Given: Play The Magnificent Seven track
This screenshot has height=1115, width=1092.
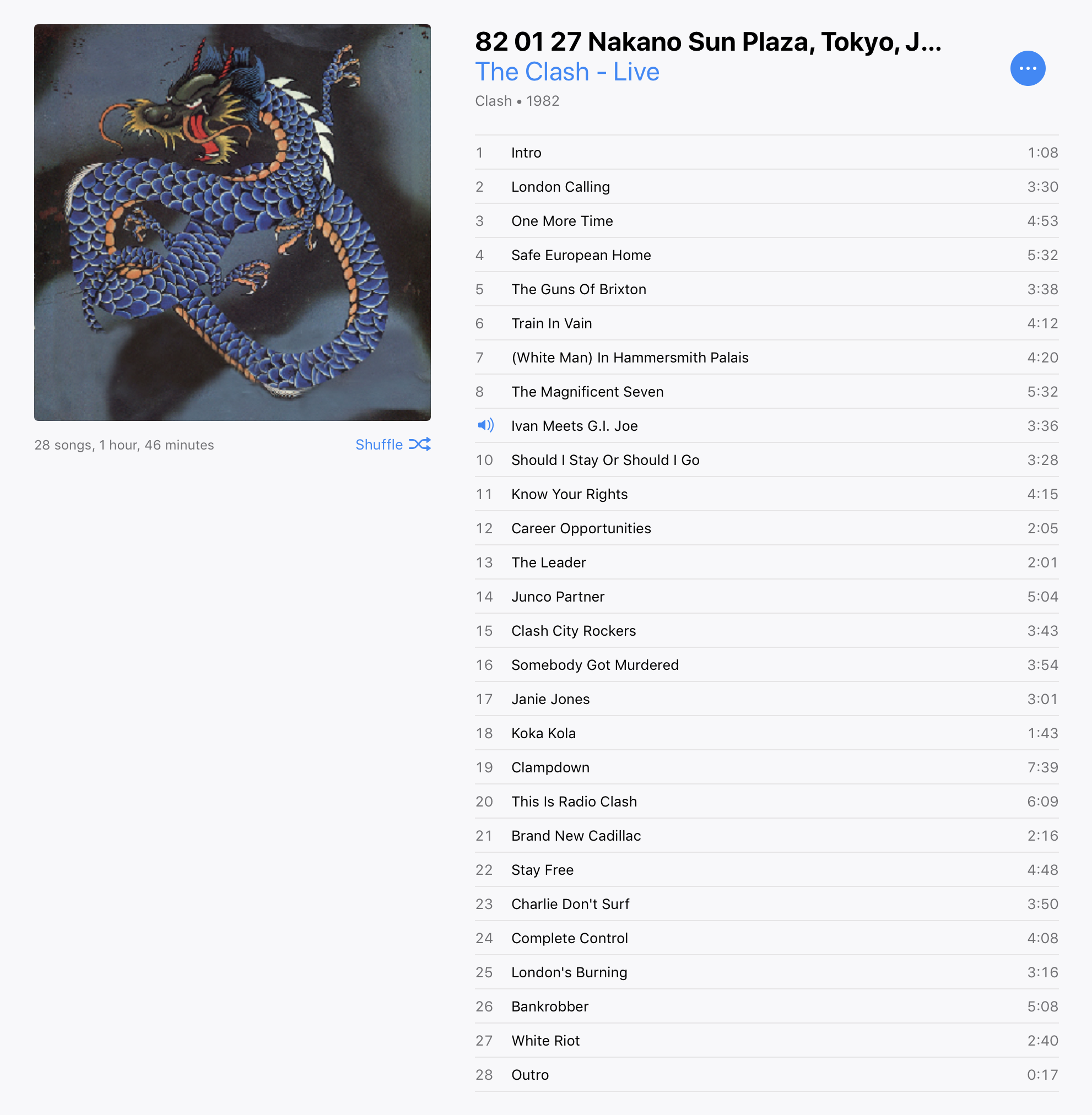Looking at the screenshot, I should tap(766, 391).
